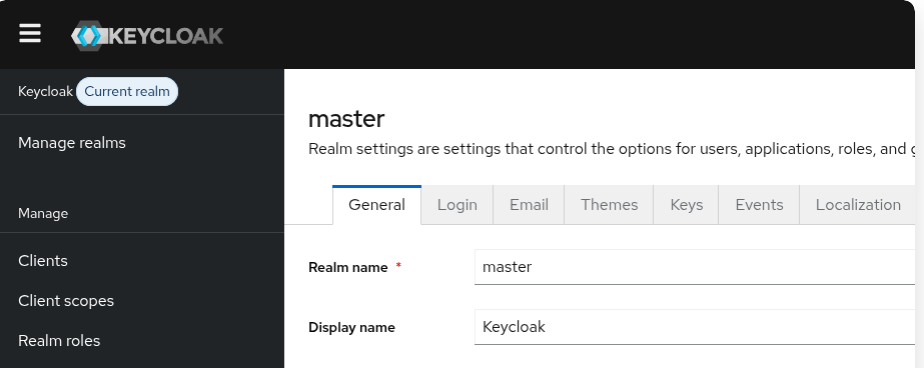Switch to the Email tab
Screen dimensions: 924x368
tap(529, 205)
